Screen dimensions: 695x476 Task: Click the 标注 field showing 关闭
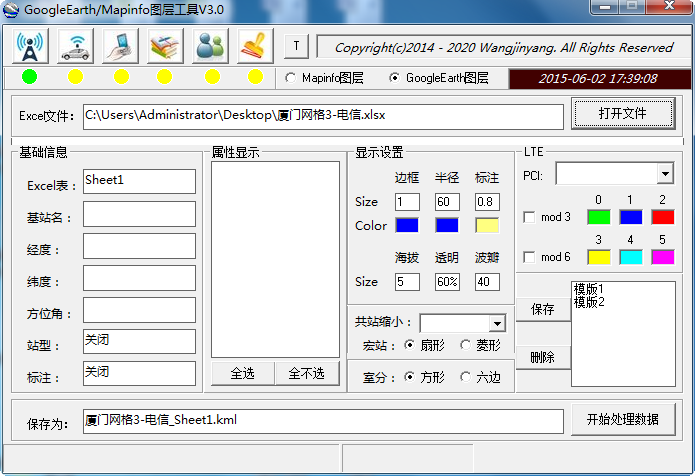(139, 373)
